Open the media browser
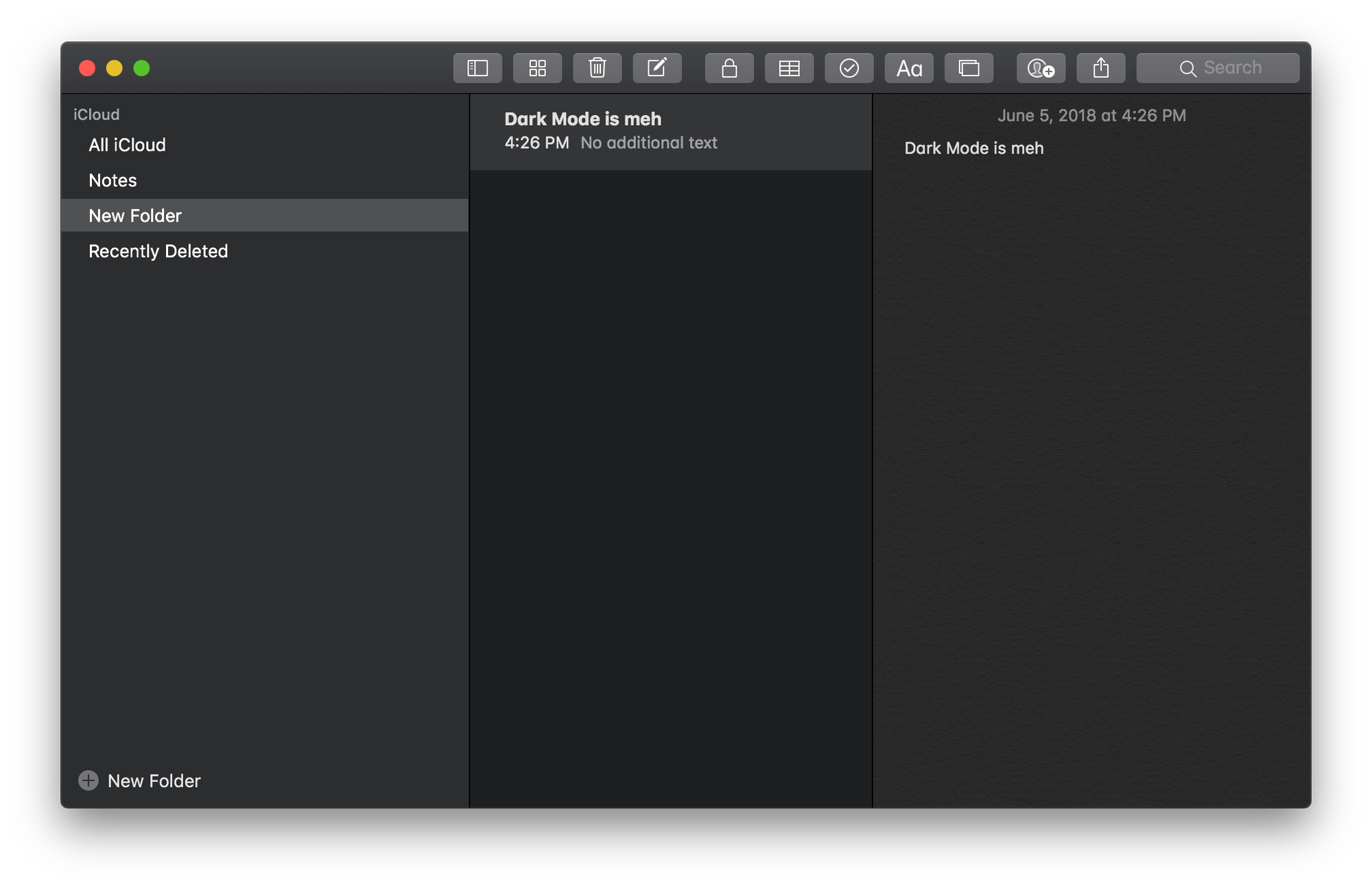Viewport: 1372px width, 888px height. [969, 67]
